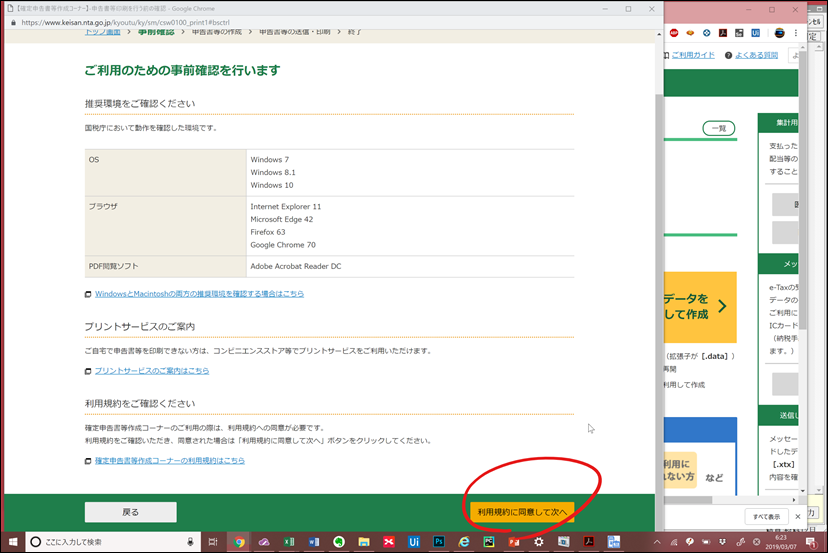Image resolution: width=828 pixels, height=553 pixels.
Task: Open the Windows Start menu
Action: [13, 541]
